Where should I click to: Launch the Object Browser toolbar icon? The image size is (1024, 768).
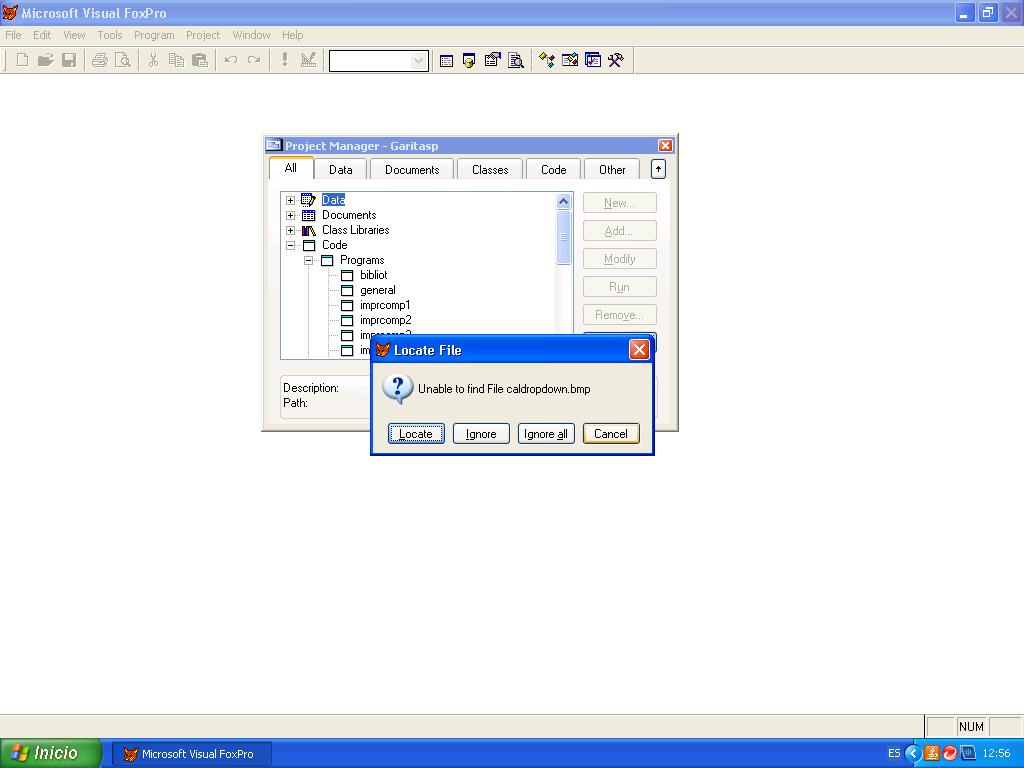click(570, 61)
